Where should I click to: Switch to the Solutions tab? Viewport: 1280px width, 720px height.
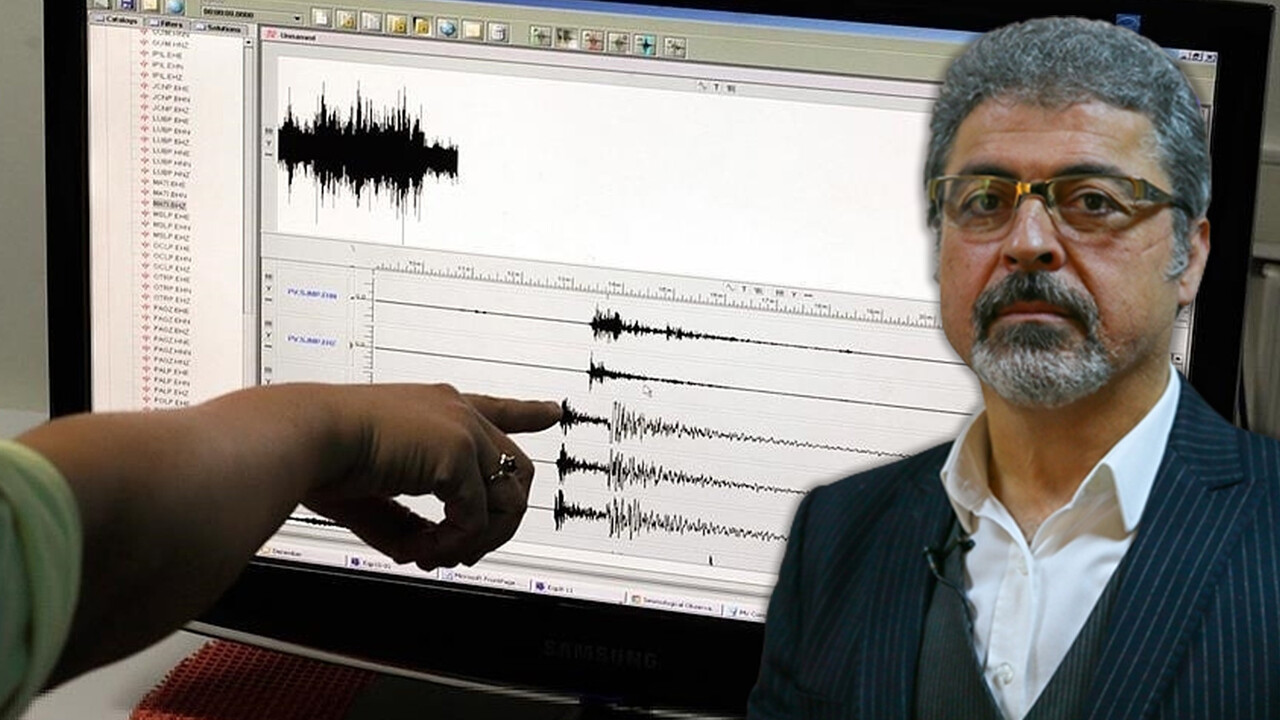click(218, 27)
